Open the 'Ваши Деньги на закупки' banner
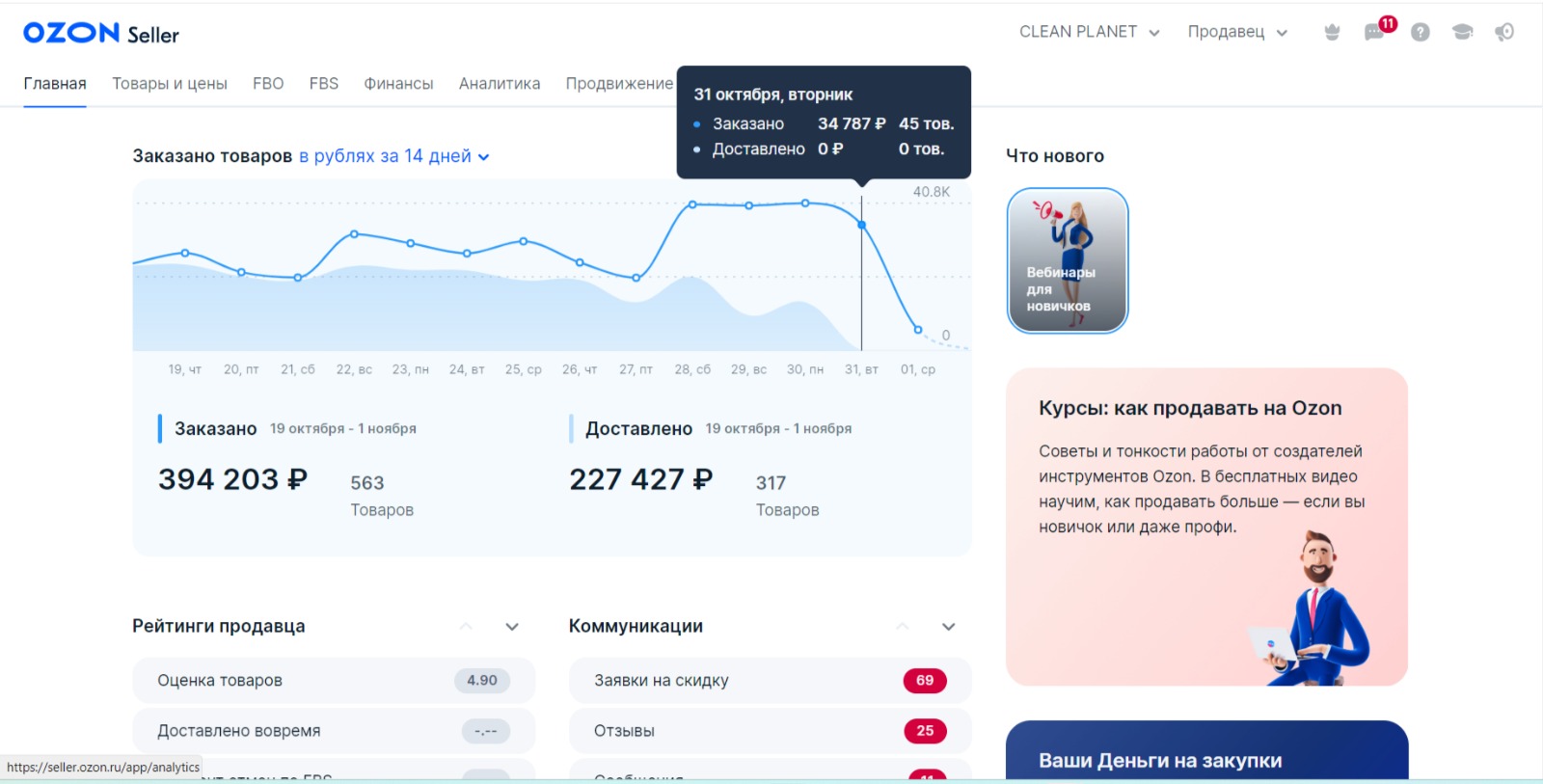The height and width of the screenshot is (784, 1543). tap(1206, 751)
